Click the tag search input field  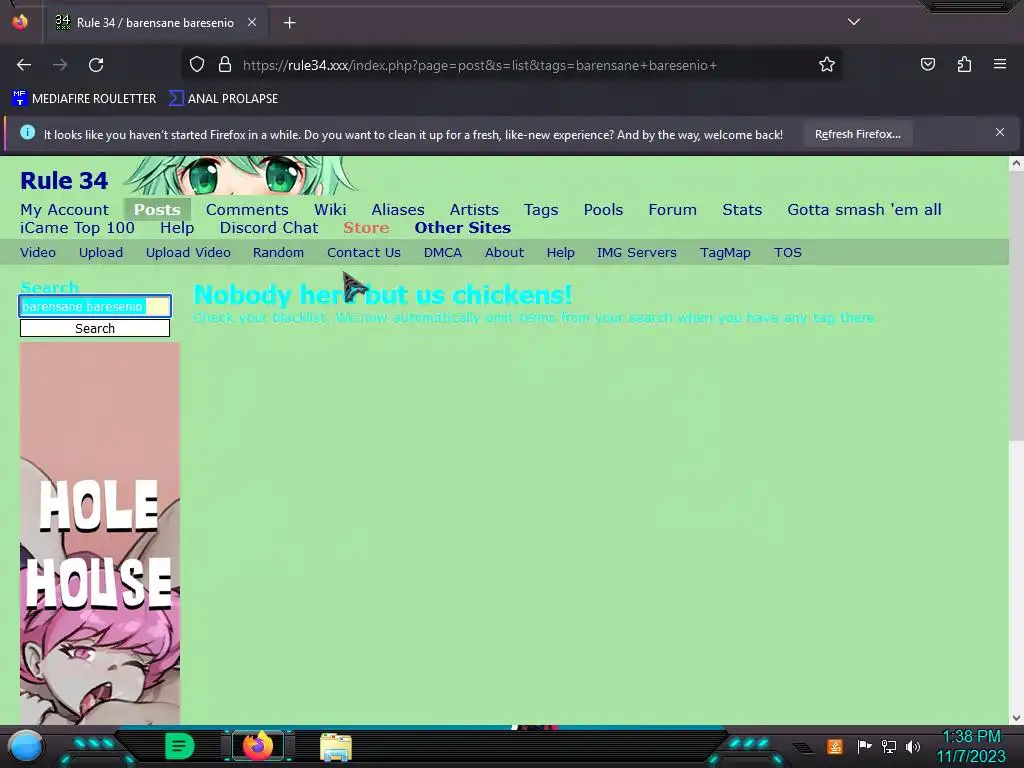95,306
